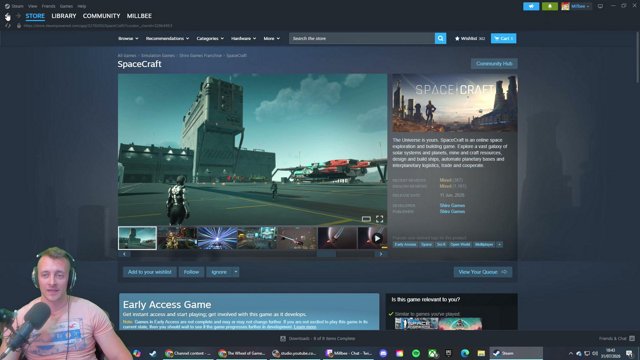Screen dimensions: 640x360
Task: Click the Millbee profile avatar
Action: (x=565, y=6)
